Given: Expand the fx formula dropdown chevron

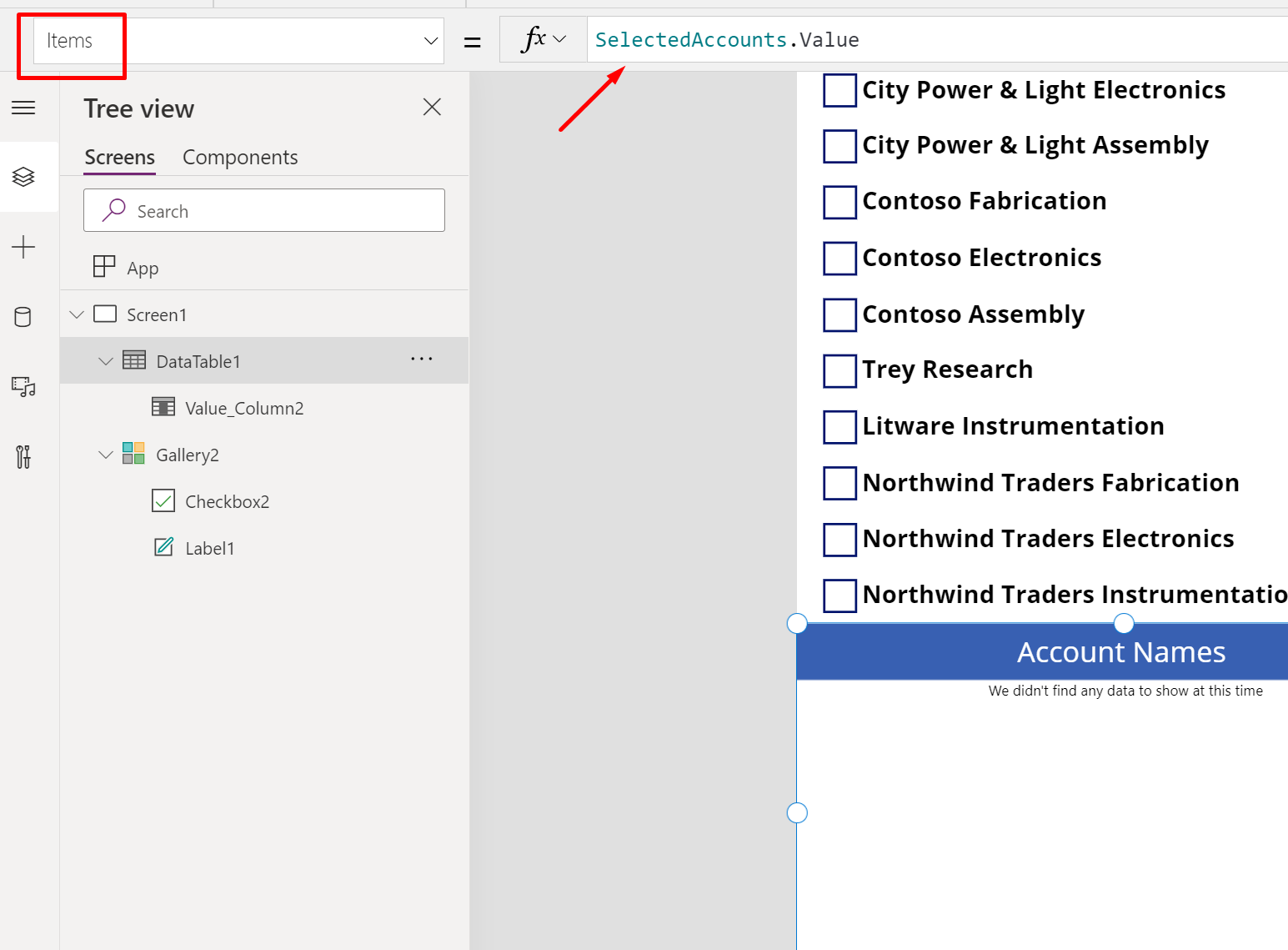Looking at the screenshot, I should 559,39.
